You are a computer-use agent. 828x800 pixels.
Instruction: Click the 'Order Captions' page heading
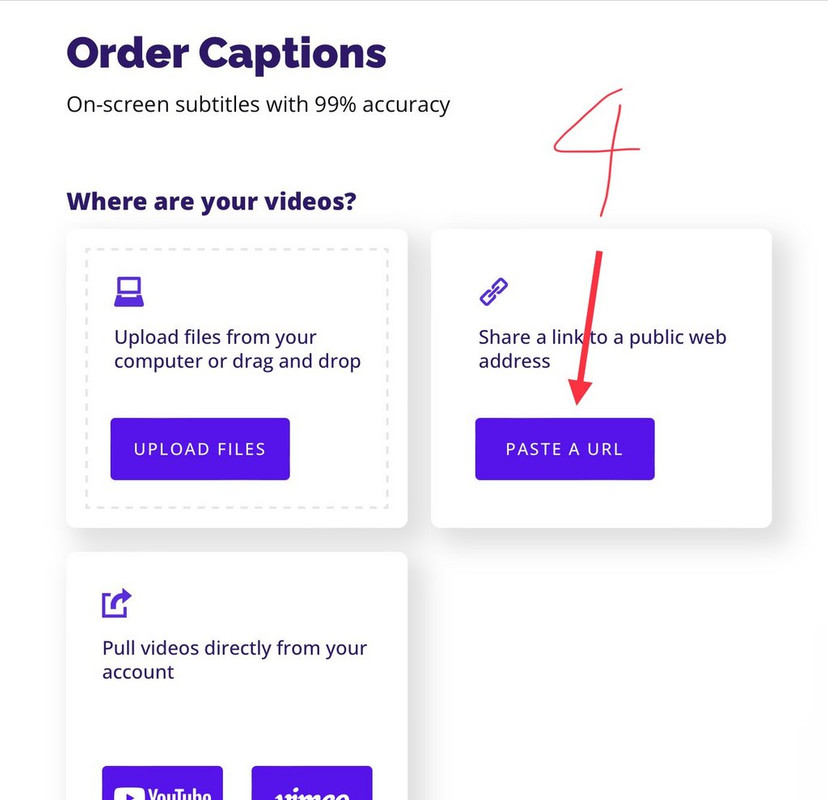click(x=227, y=54)
